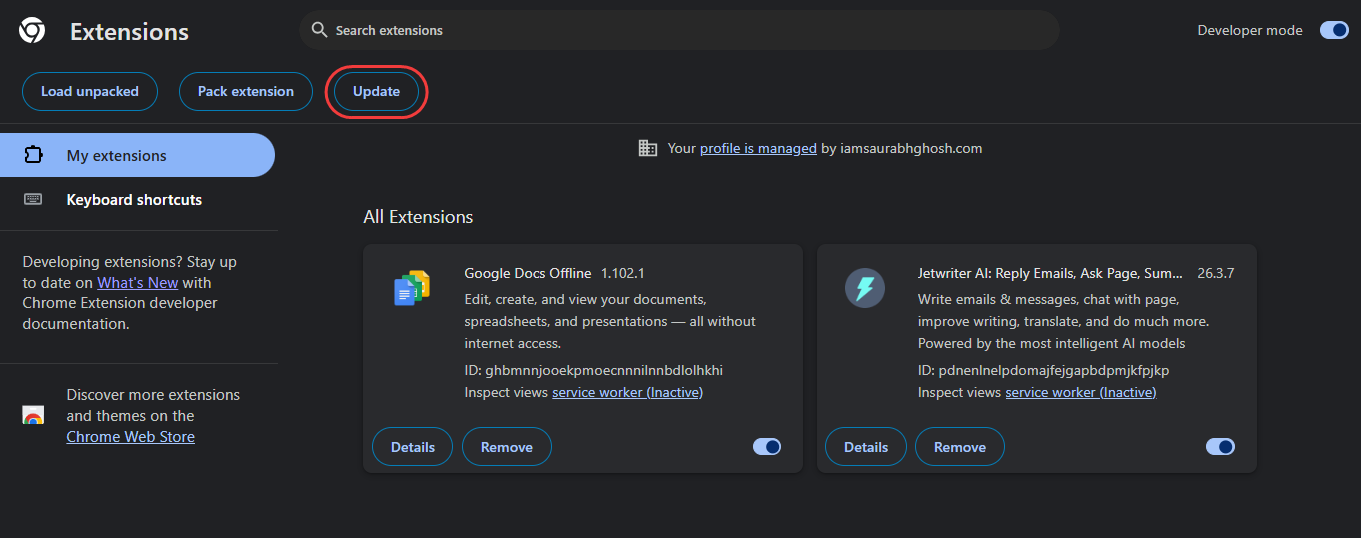Inspect Google Docs Offline service worker link
This screenshot has width=1361, height=538.
(627, 392)
